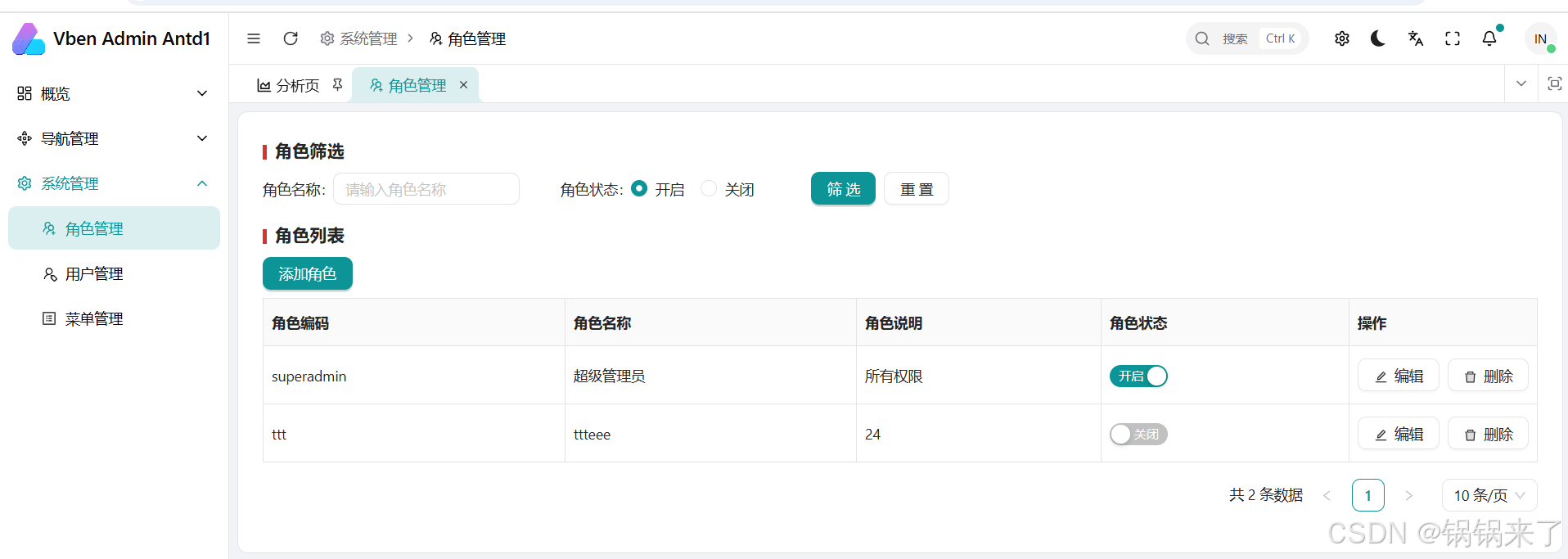Image resolution: width=1568 pixels, height=559 pixels.
Task: Click the superadmin role code cell
Action: coord(414,376)
